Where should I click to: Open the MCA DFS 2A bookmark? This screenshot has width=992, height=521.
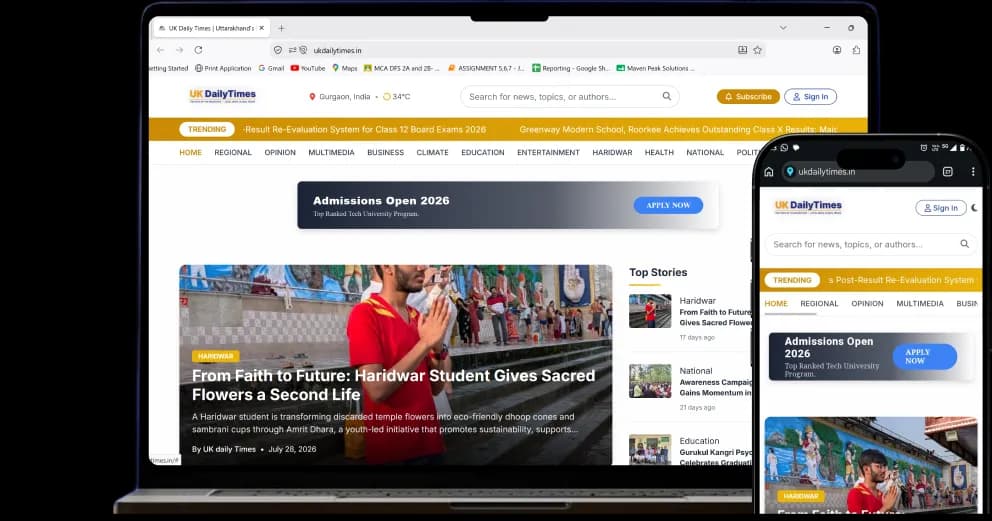(401, 68)
